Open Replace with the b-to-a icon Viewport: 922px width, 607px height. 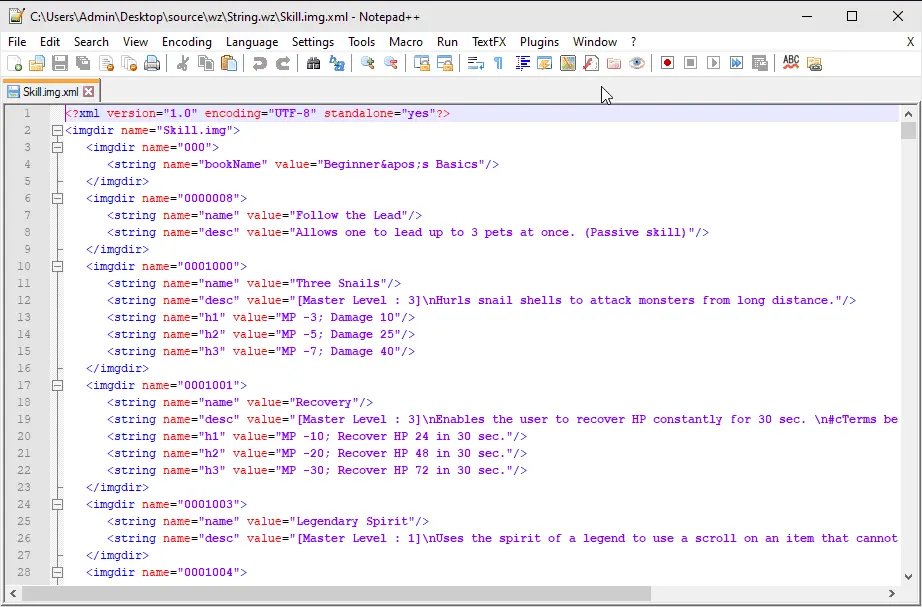(x=337, y=64)
